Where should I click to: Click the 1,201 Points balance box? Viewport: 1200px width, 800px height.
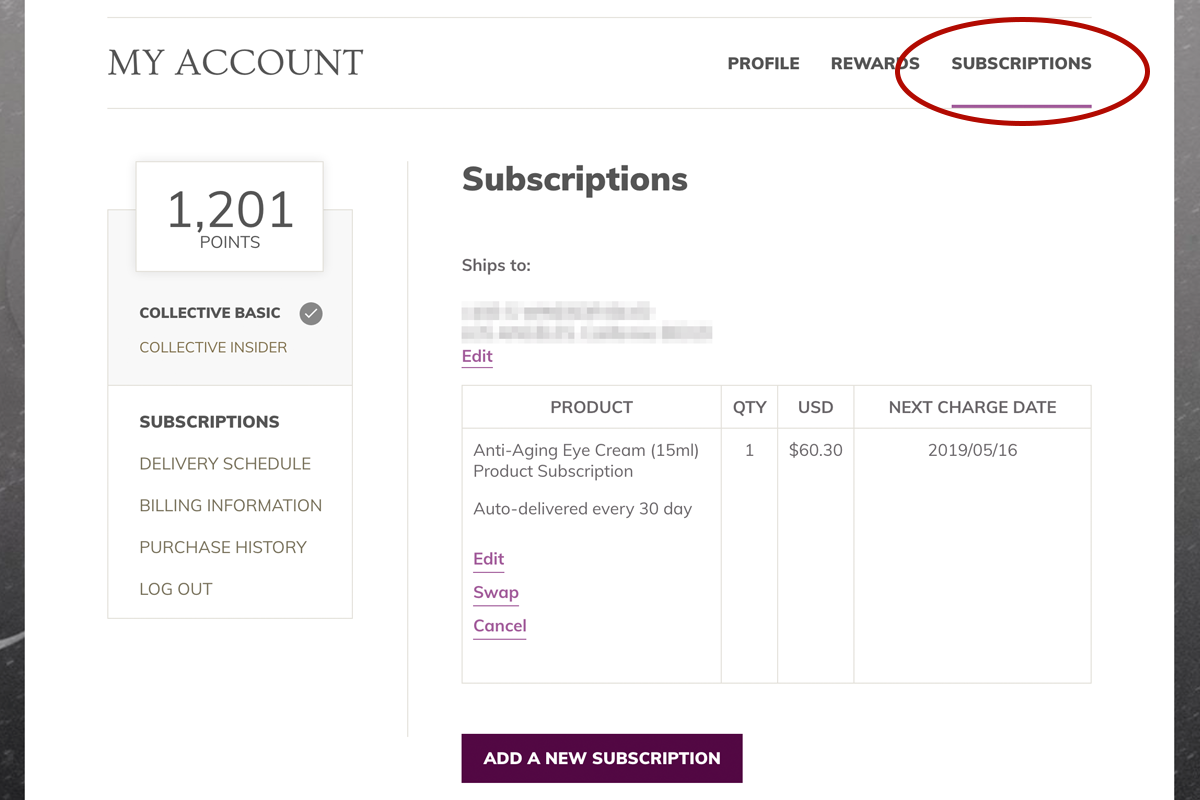click(229, 217)
